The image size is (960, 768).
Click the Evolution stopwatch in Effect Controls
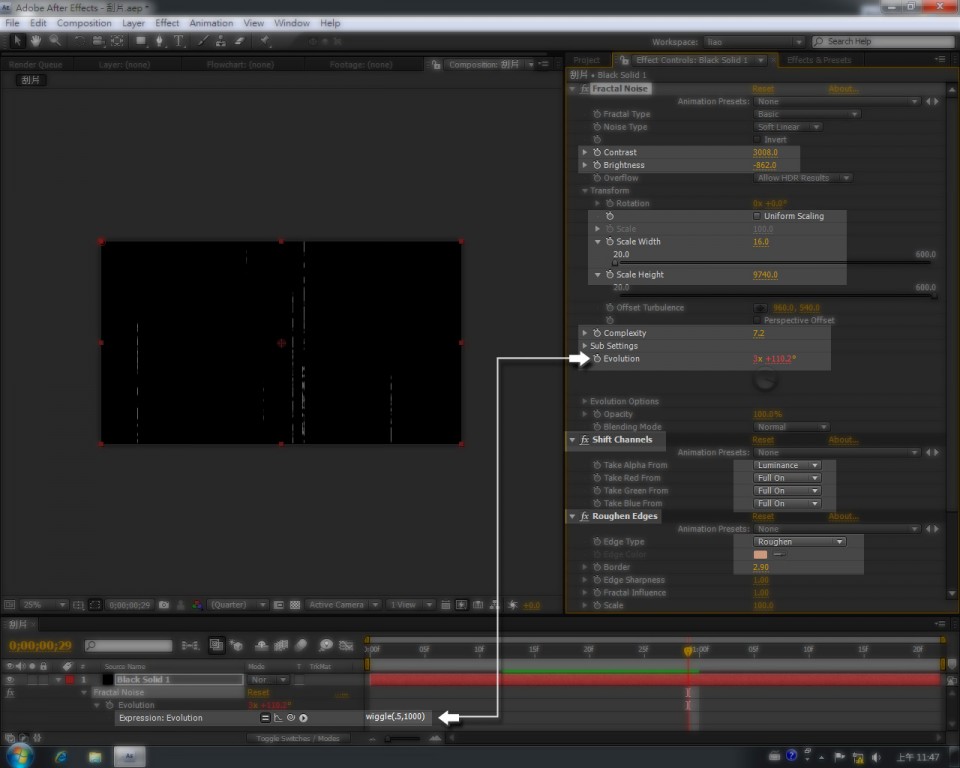pyautogui.click(x=597, y=359)
